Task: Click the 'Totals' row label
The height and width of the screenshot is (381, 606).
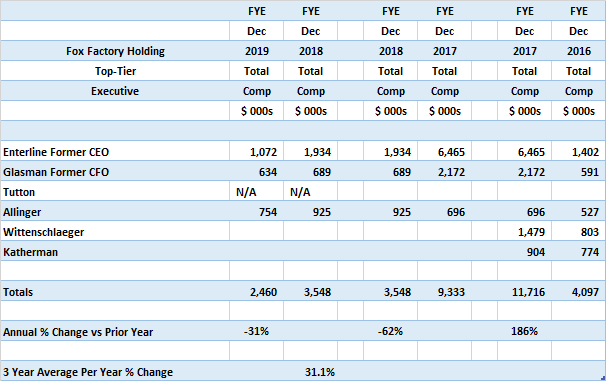Action: [x=18, y=292]
